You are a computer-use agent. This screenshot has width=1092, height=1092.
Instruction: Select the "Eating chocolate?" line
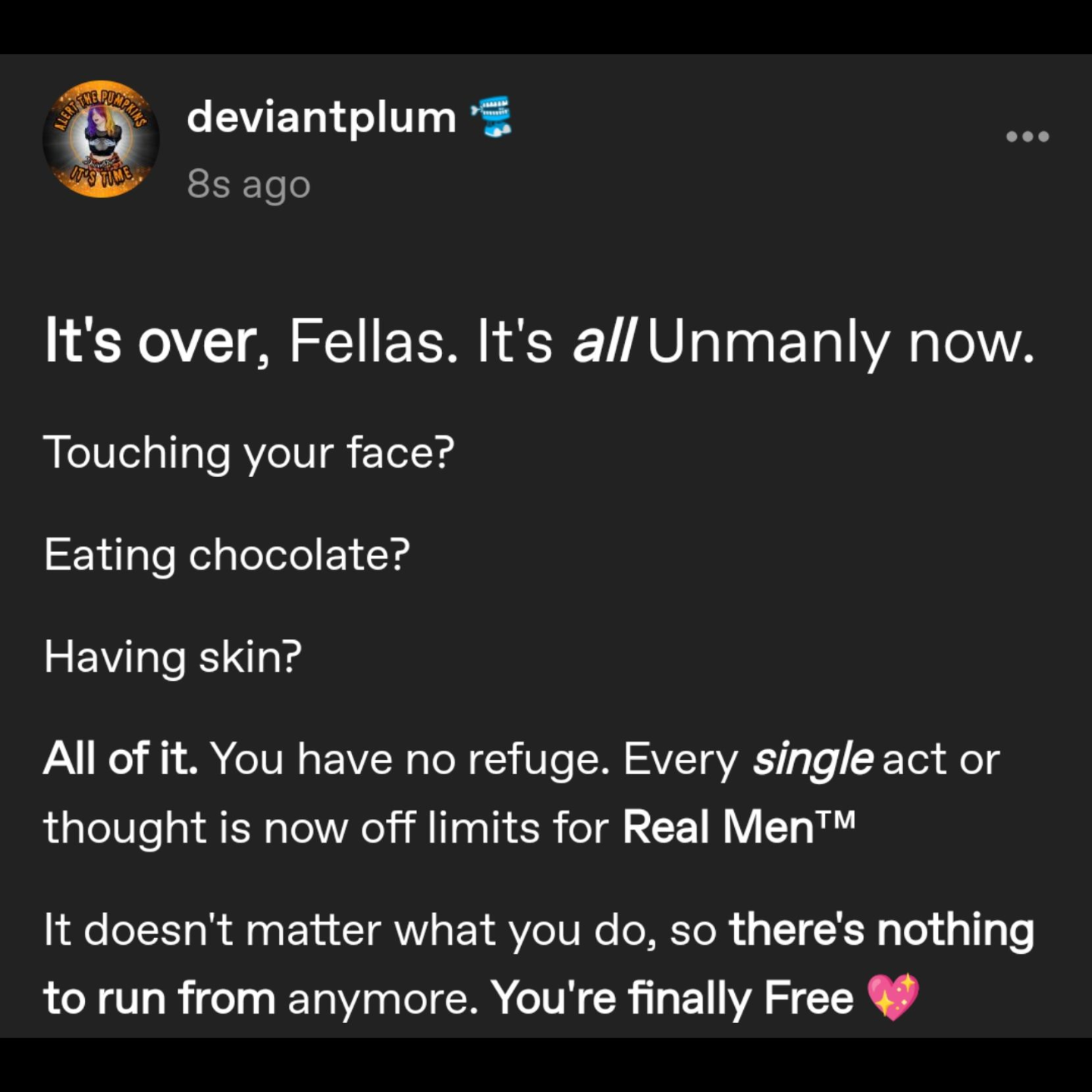pyautogui.click(x=227, y=554)
